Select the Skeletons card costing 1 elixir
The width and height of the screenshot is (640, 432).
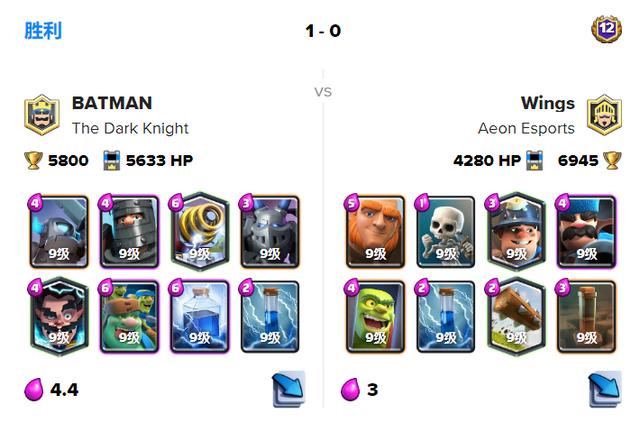[446, 232]
